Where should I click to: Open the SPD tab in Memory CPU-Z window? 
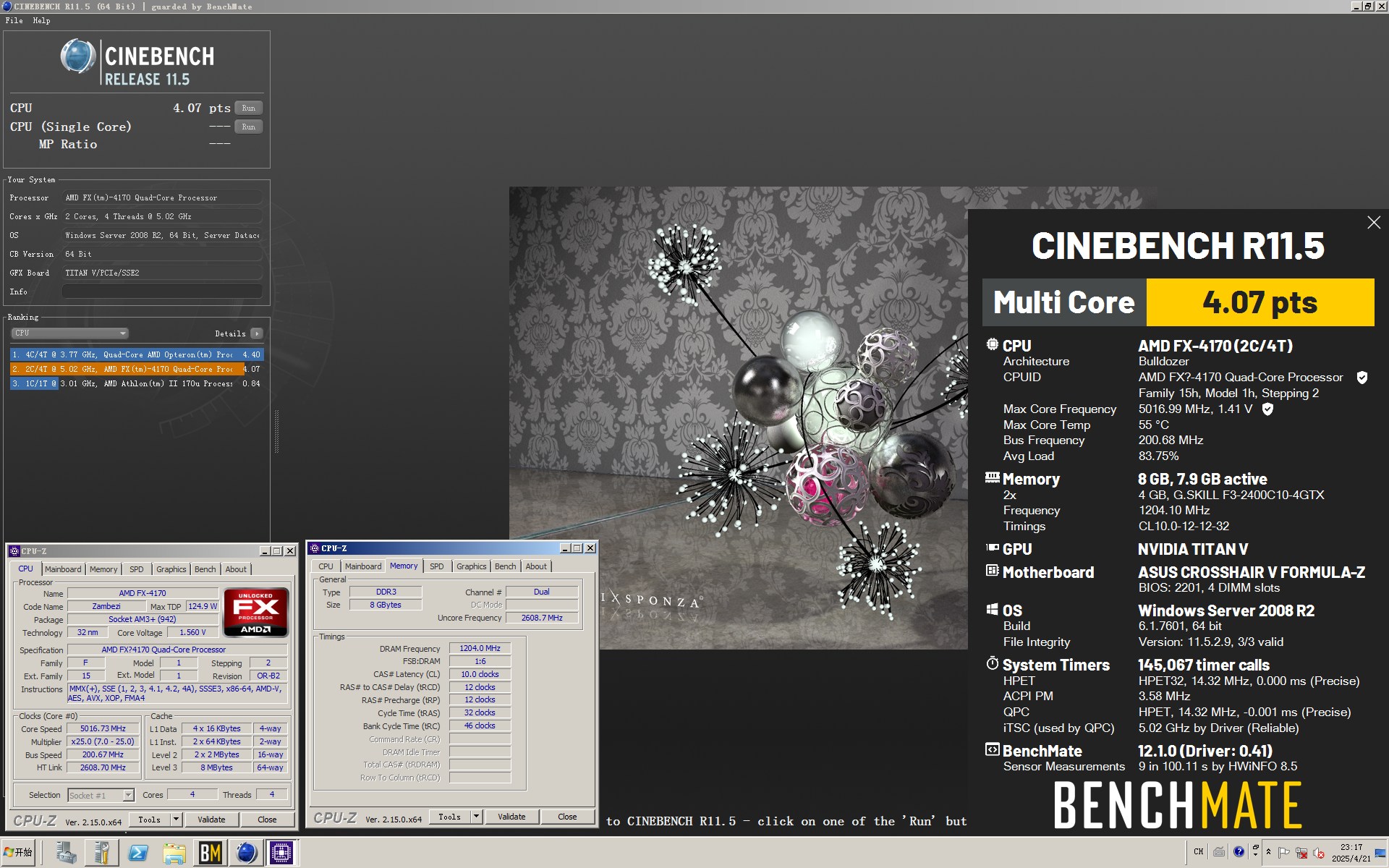click(x=436, y=566)
